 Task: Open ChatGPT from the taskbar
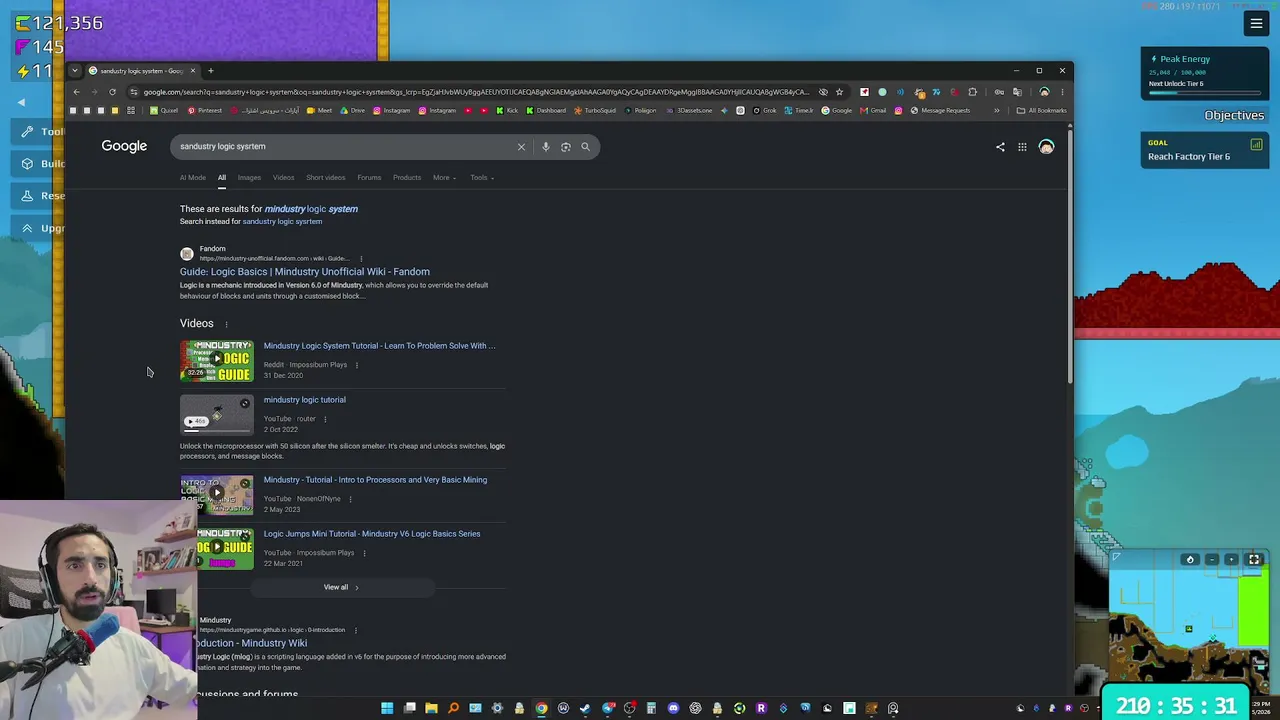[695, 708]
